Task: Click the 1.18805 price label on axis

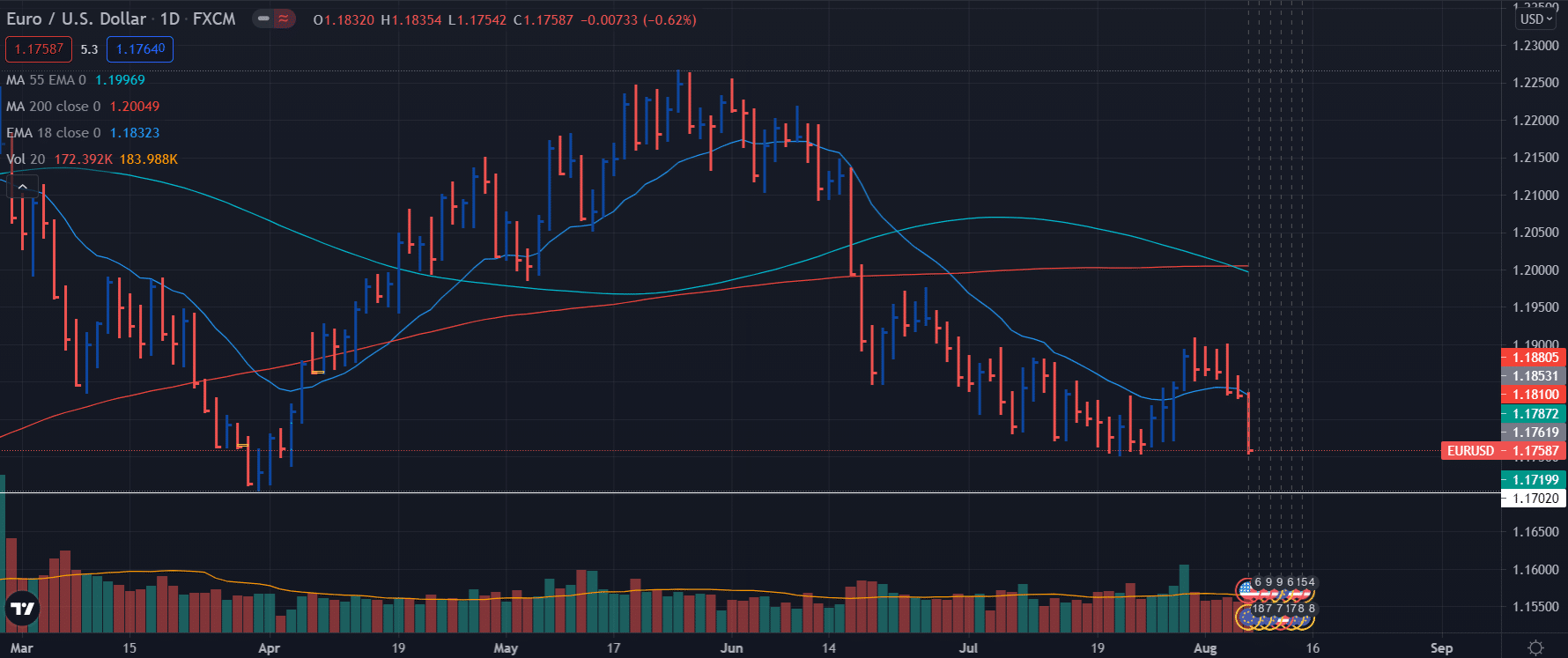Action: (x=1534, y=358)
